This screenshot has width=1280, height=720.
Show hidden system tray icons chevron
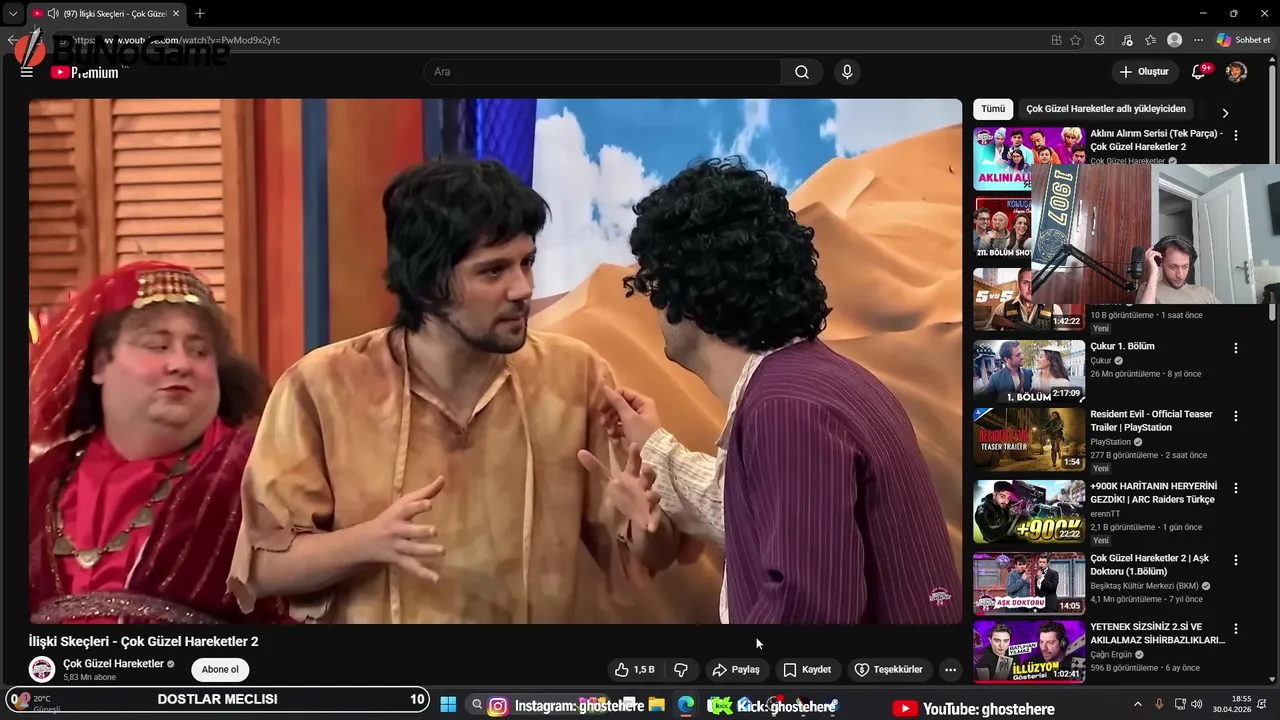[x=1138, y=706]
